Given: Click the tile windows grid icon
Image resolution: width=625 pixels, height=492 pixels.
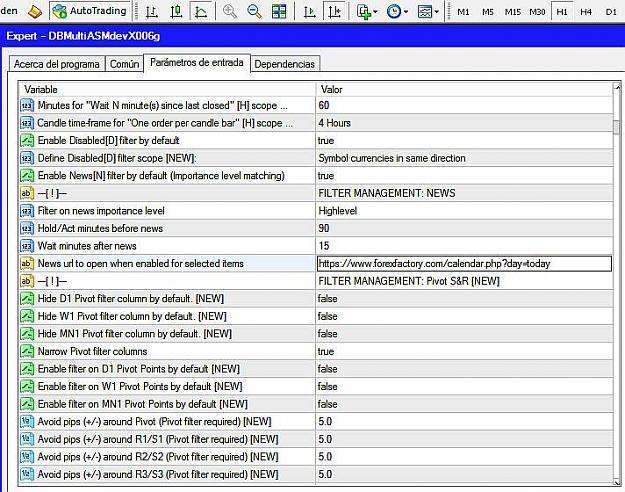Looking at the screenshot, I should [x=279, y=12].
